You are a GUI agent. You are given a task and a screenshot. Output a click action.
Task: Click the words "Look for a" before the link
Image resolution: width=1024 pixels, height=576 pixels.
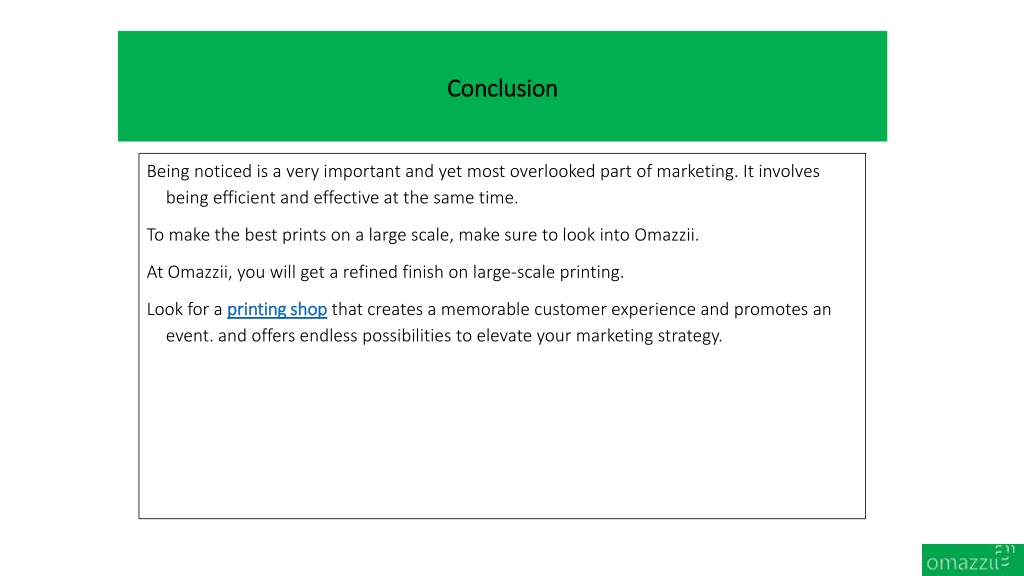point(184,310)
